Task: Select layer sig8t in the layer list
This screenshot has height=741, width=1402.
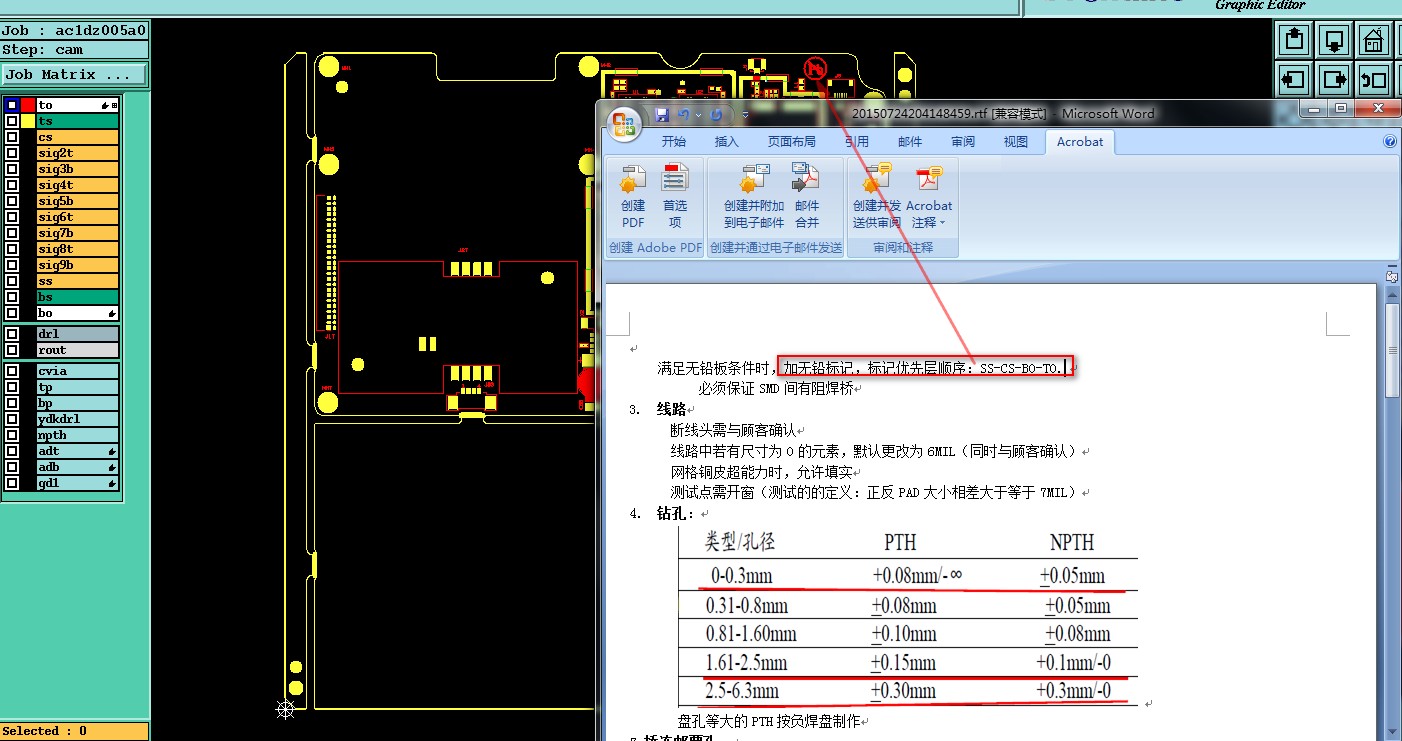Action: [x=78, y=249]
